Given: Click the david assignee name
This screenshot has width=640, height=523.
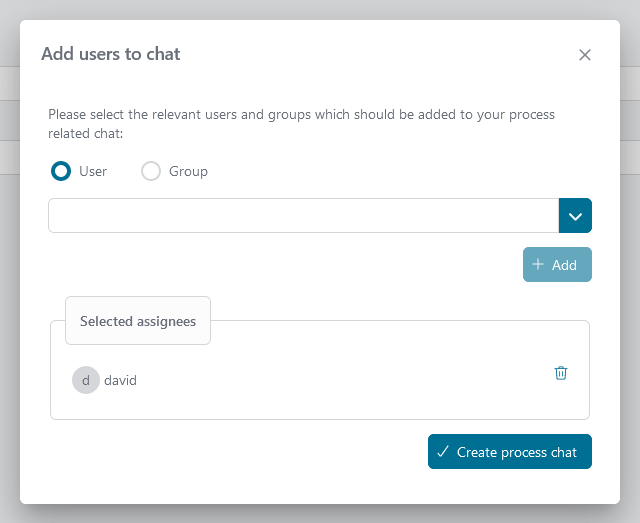Looking at the screenshot, I should point(121,381).
